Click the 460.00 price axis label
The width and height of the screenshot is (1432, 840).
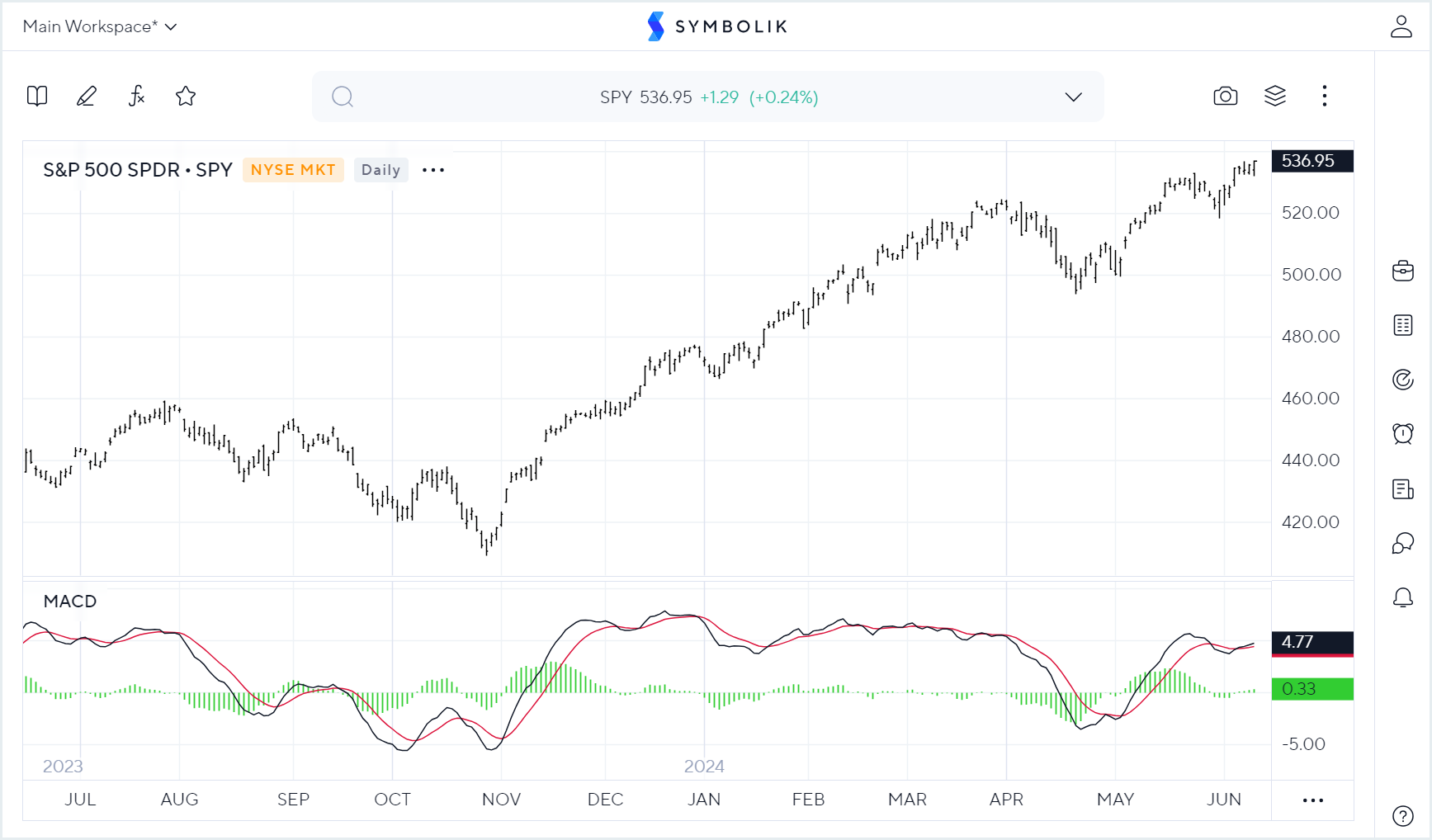[x=1311, y=399]
